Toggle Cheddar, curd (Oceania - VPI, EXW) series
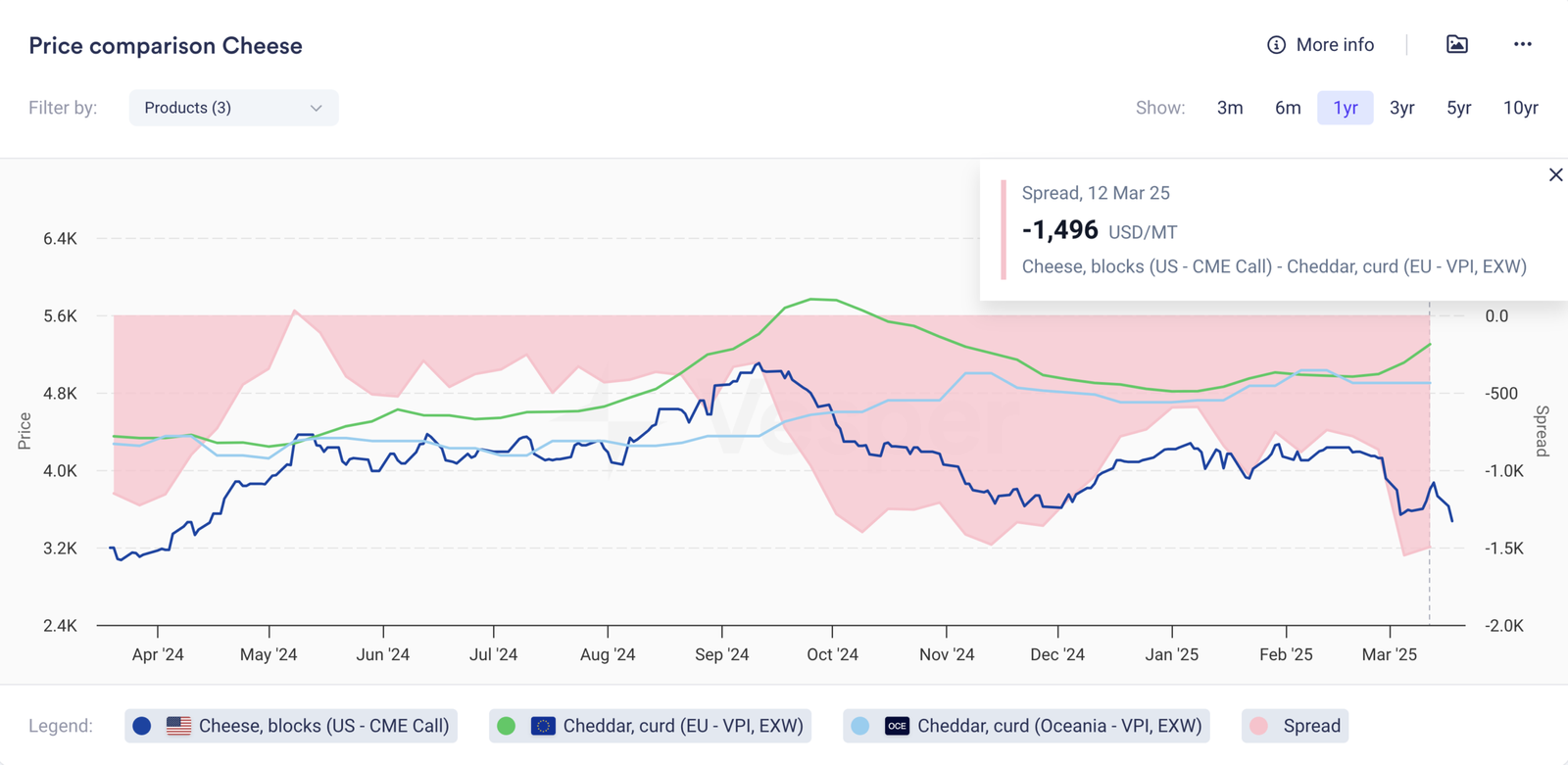The width and height of the screenshot is (1568, 765). pyautogui.click(x=1058, y=726)
